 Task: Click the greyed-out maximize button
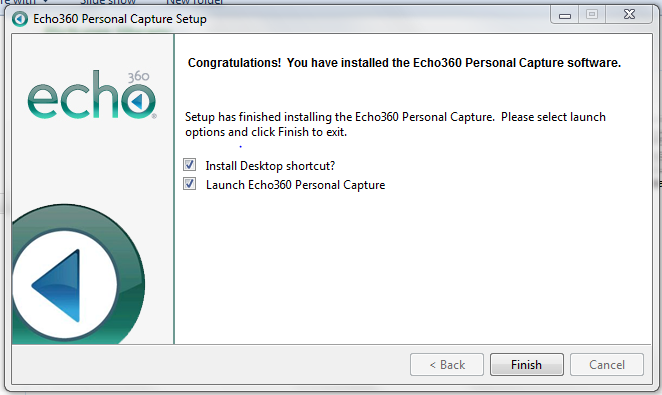click(x=592, y=15)
